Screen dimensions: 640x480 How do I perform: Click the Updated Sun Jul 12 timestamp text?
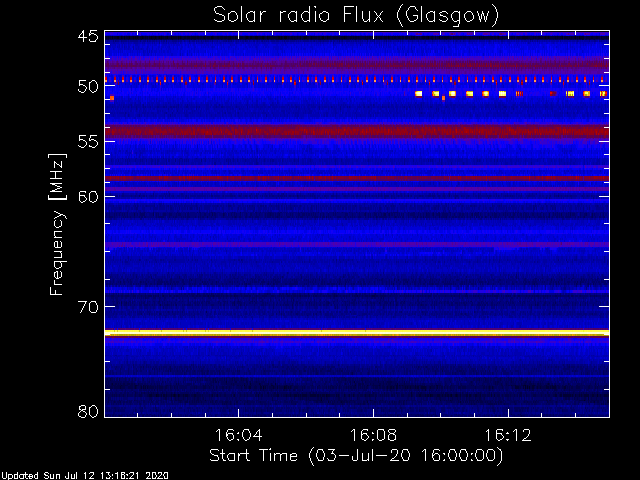click(84, 476)
